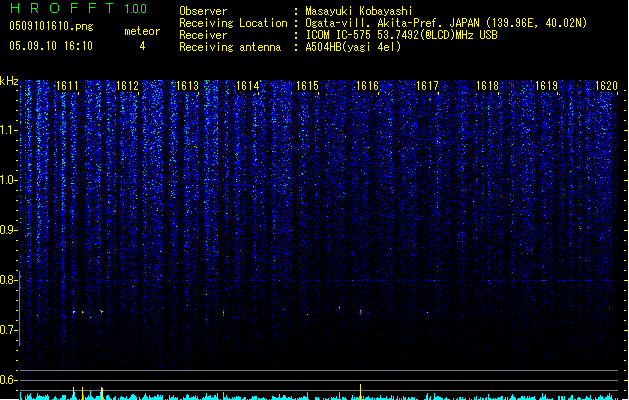This screenshot has width=629, height=400.
Task: Click the 1.0 kHz axis label
Action: click(x=8, y=180)
